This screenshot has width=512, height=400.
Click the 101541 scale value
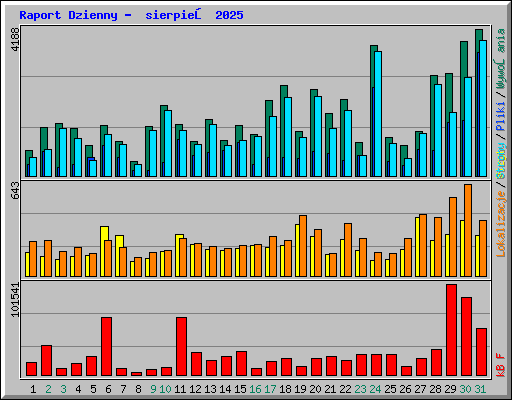tap(16, 299)
